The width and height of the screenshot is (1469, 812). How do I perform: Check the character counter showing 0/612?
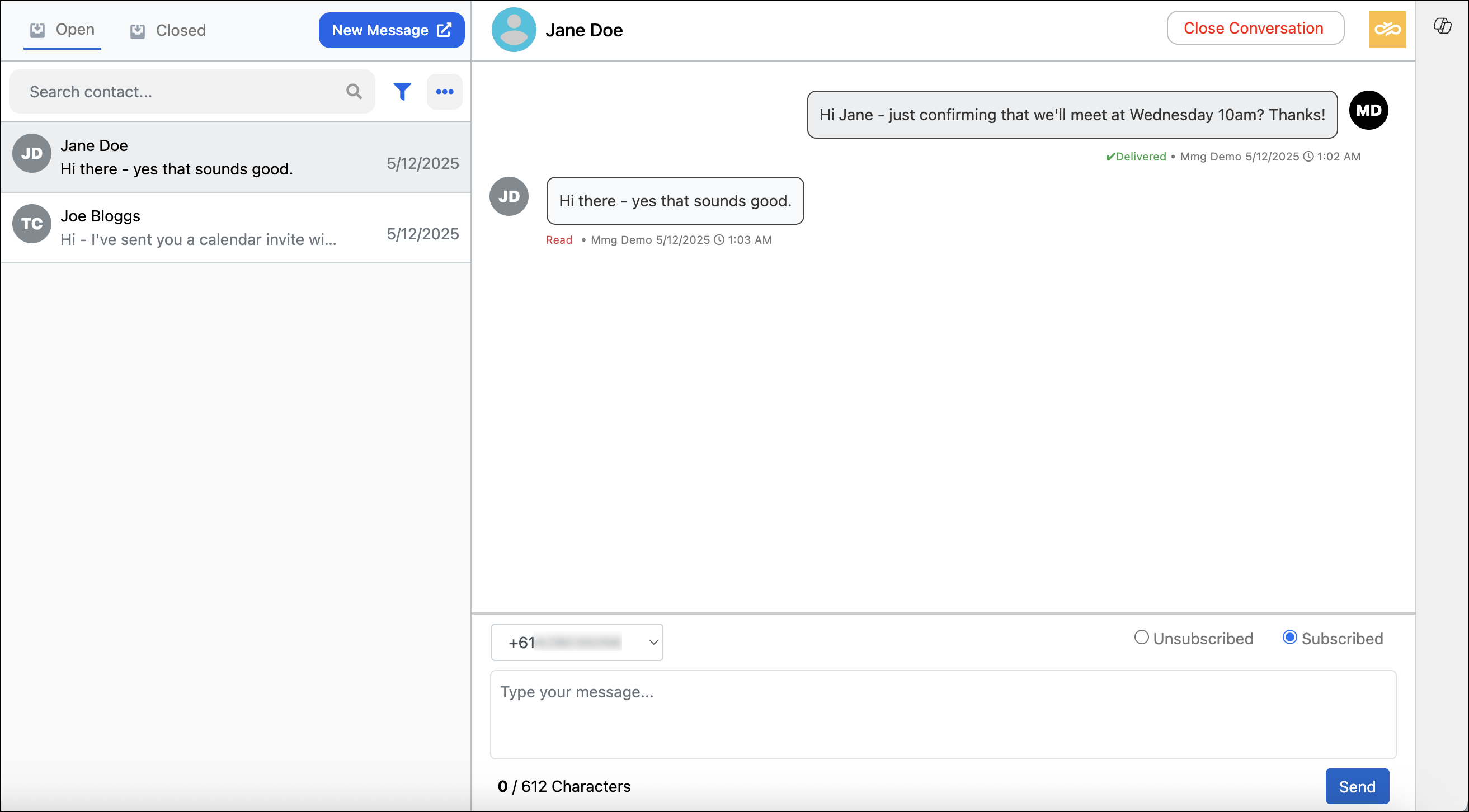click(564, 786)
